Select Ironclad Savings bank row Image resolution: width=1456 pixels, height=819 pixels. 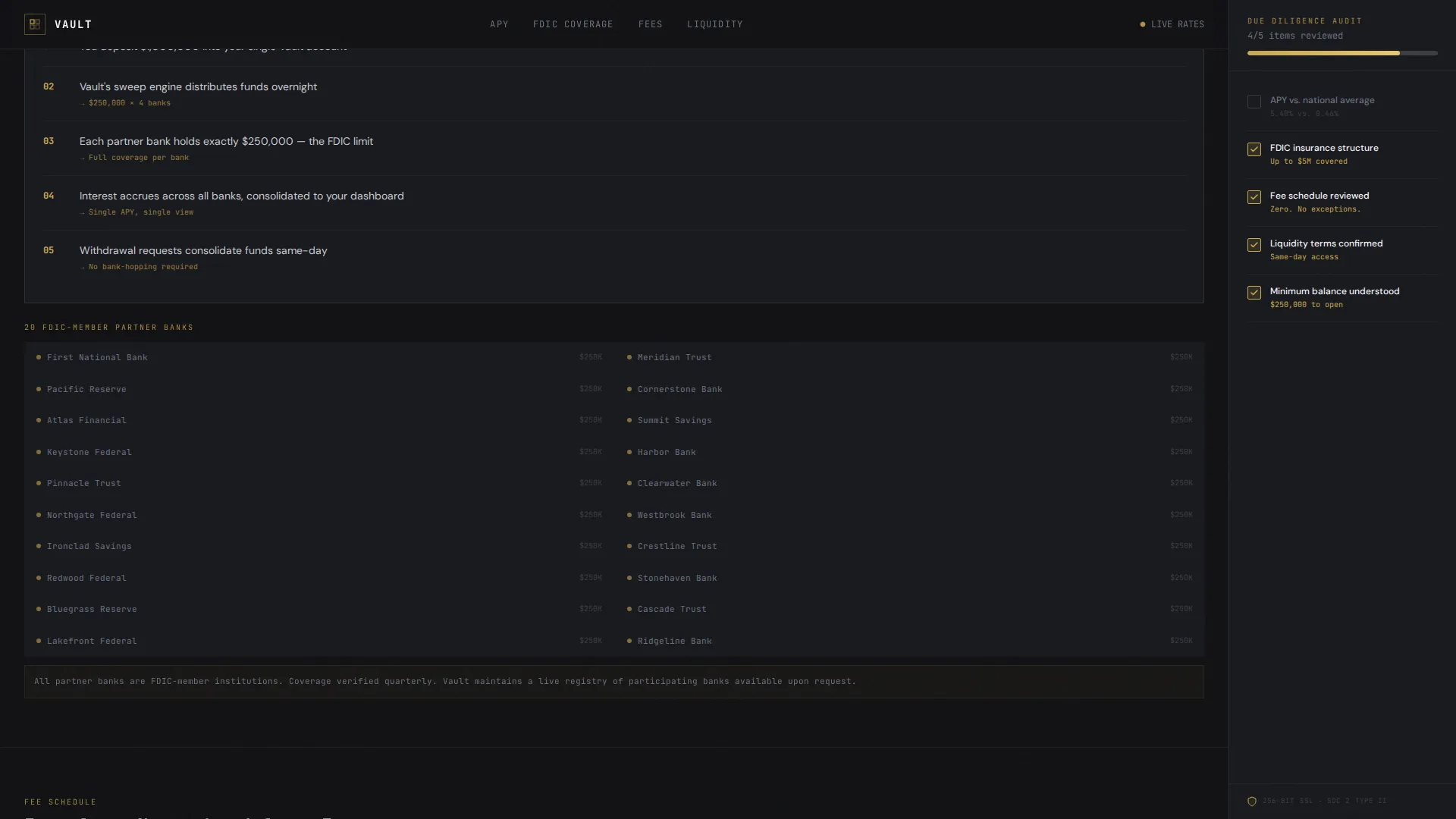319,546
